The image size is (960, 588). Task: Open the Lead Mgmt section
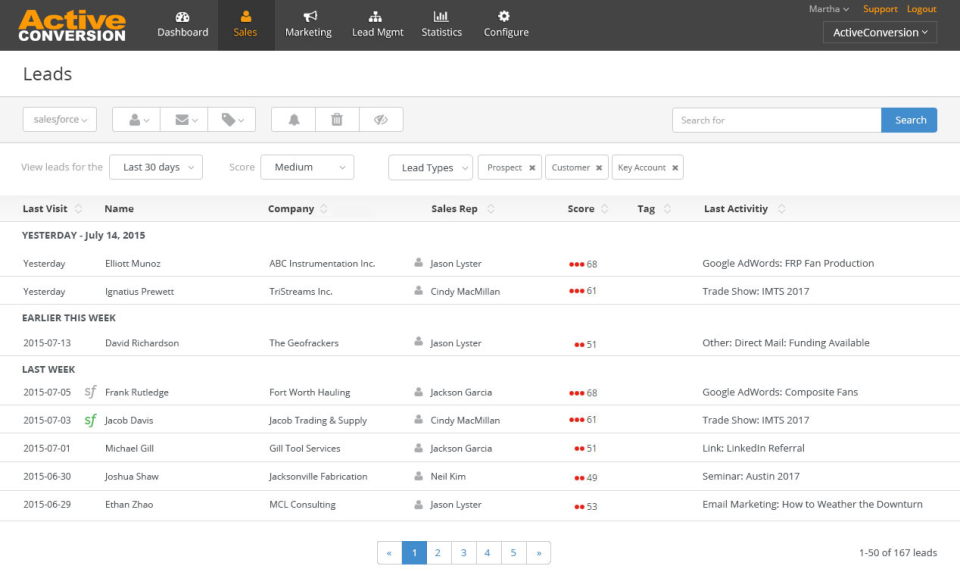point(376,24)
